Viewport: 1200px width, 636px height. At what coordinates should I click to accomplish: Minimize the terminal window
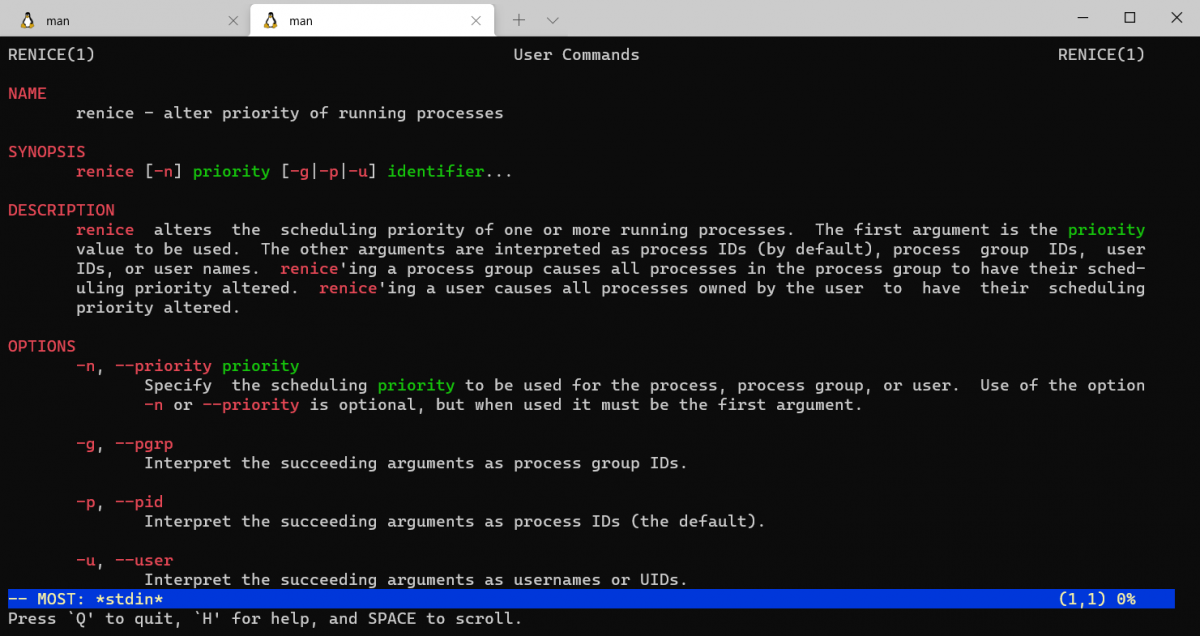pyautogui.click(x=1083, y=17)
